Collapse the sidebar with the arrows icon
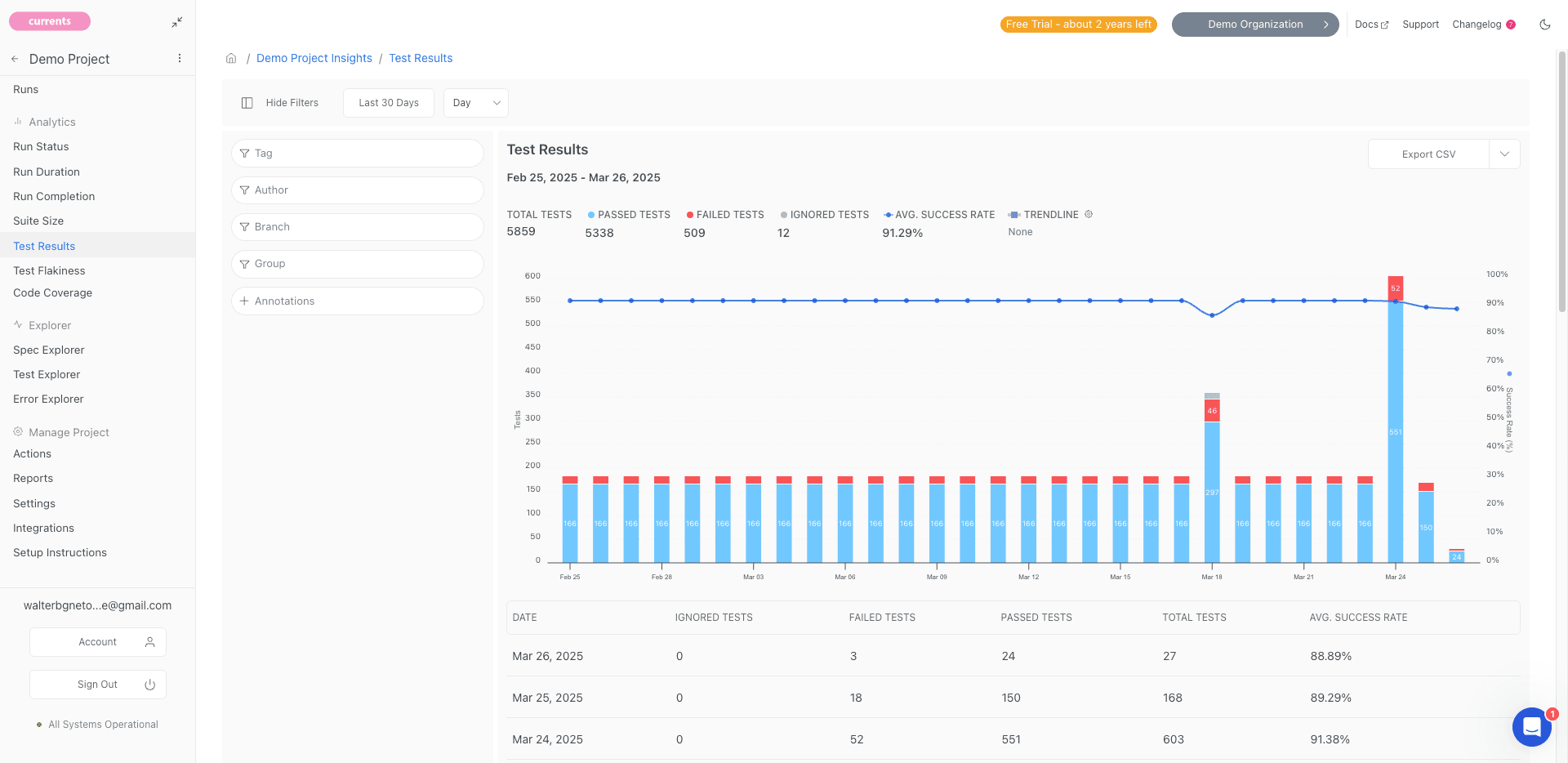 coord(177,22)
